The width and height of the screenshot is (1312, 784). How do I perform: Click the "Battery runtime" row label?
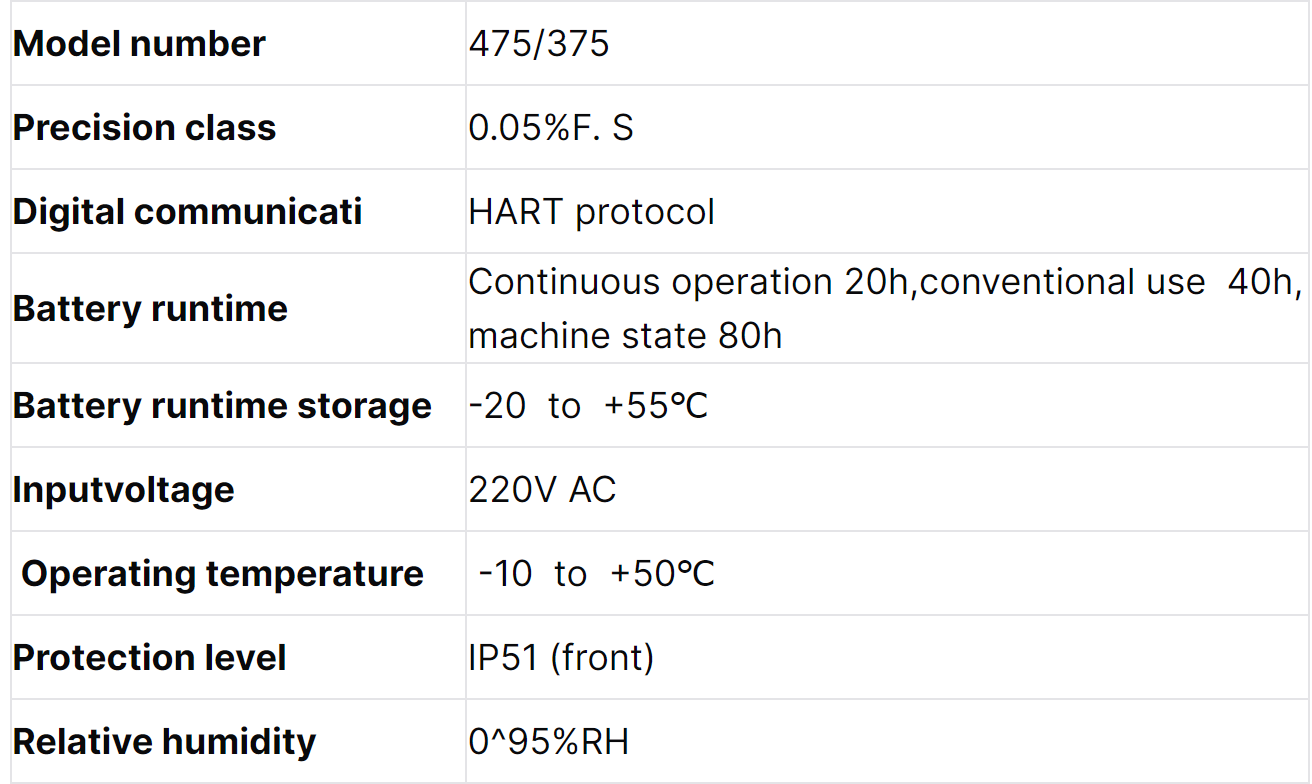coord(150,308)
